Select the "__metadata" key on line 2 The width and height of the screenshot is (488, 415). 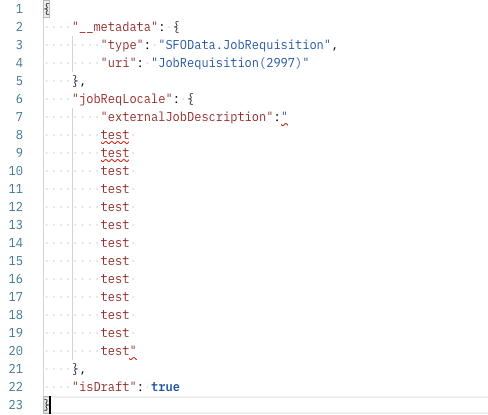pyautogui.click(x=115, y=27)
